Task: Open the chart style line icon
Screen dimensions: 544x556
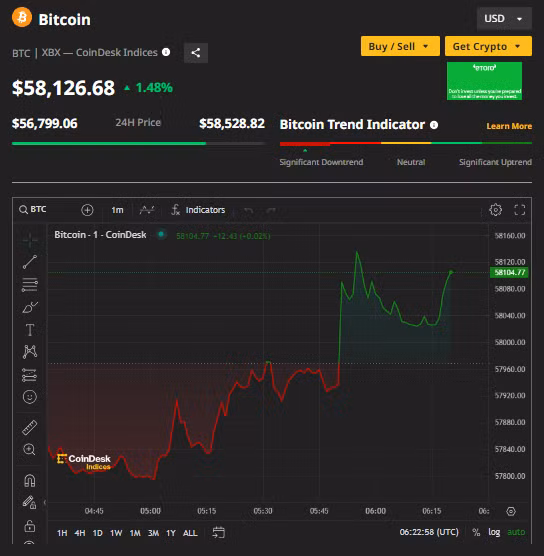Action: click(x=147, y=210)
